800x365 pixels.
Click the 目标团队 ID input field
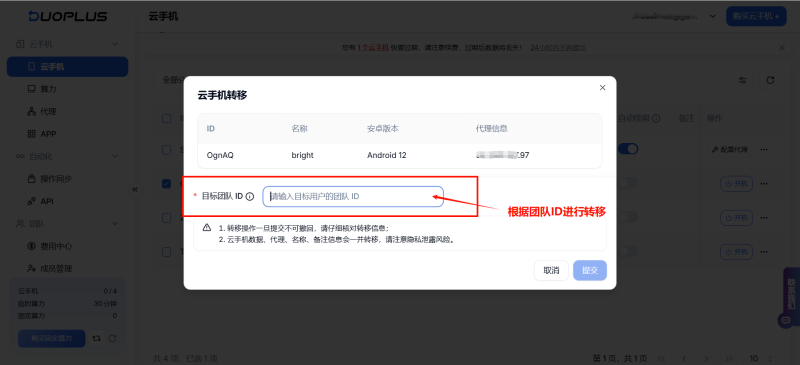click(353, 197)
